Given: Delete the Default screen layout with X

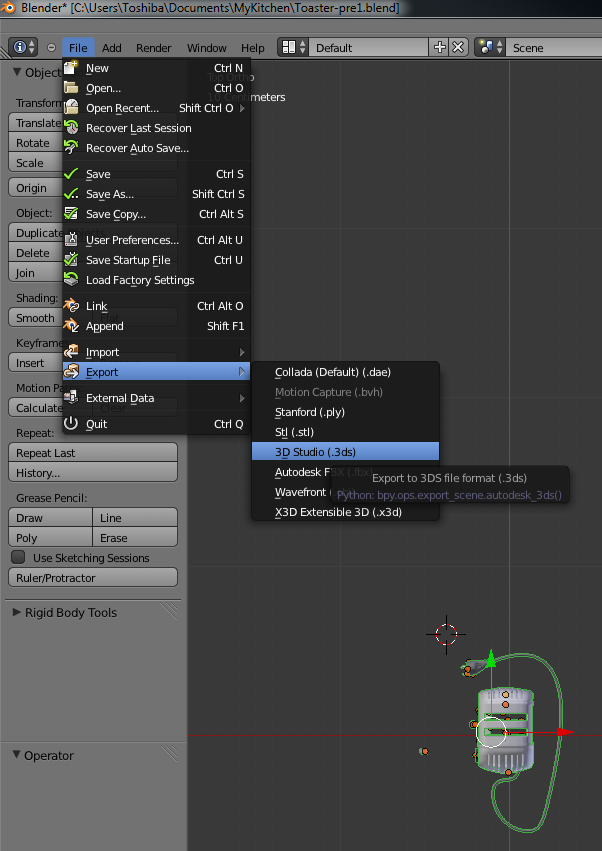Looking at the screenshot, I should pos(458,48).
